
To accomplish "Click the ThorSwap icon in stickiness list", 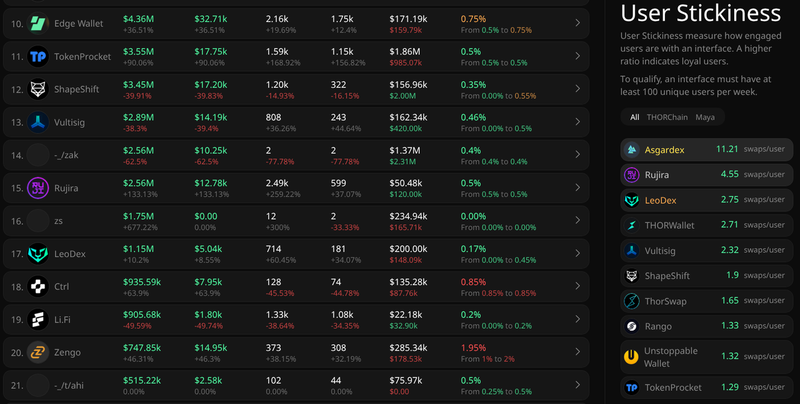I will (632, 301).
